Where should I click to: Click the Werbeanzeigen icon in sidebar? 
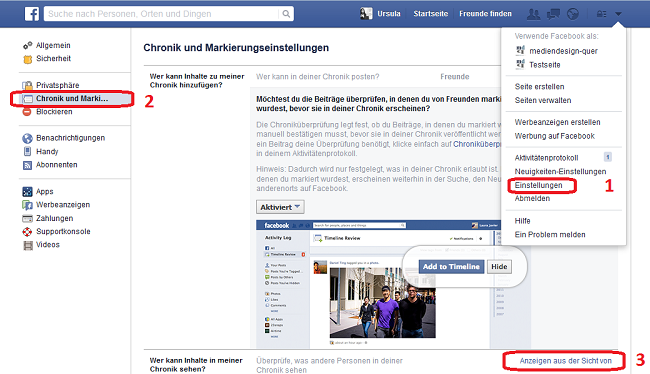click(27, 205)
